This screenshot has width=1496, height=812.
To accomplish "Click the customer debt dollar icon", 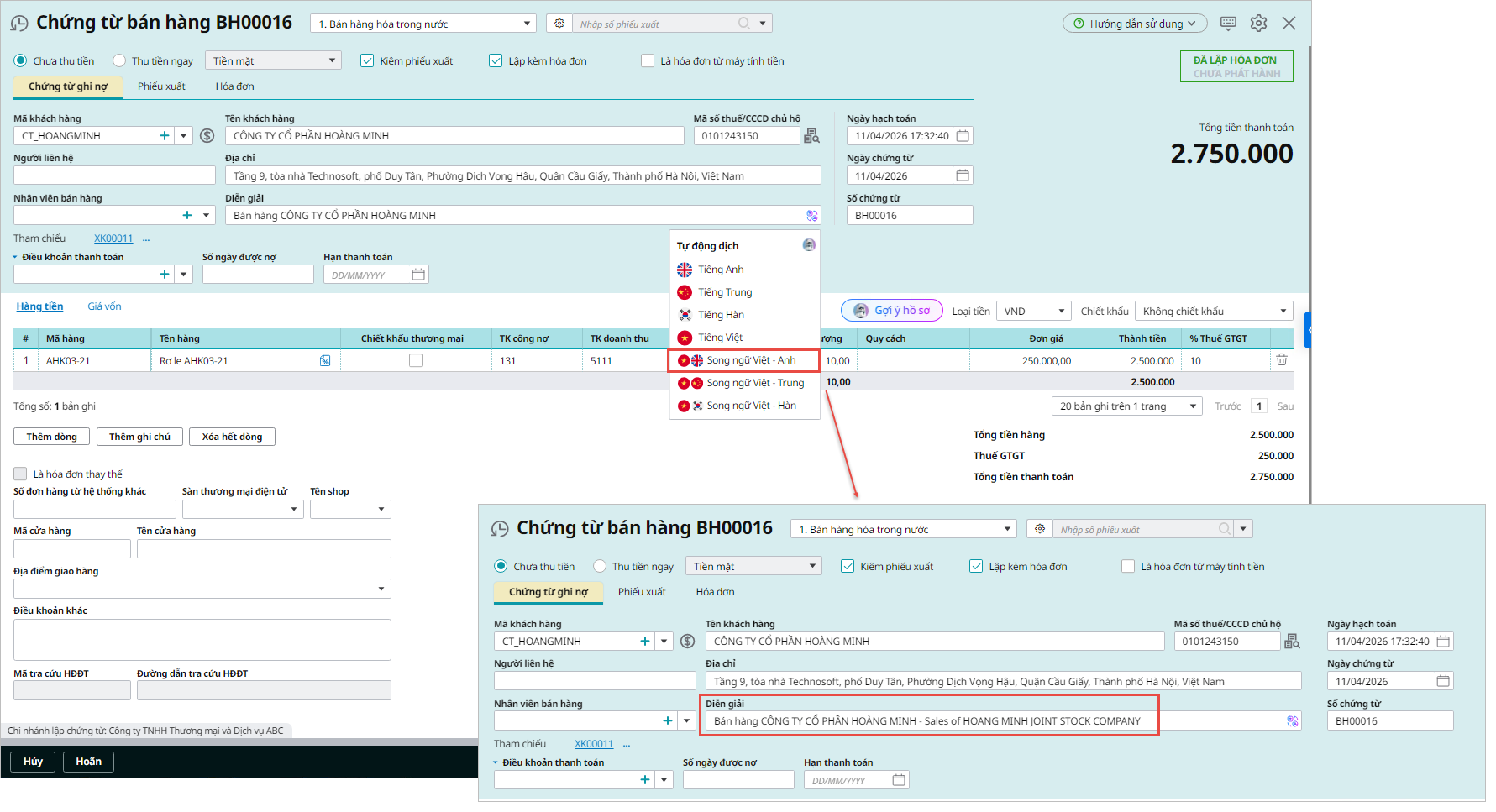I will point(207,136).
